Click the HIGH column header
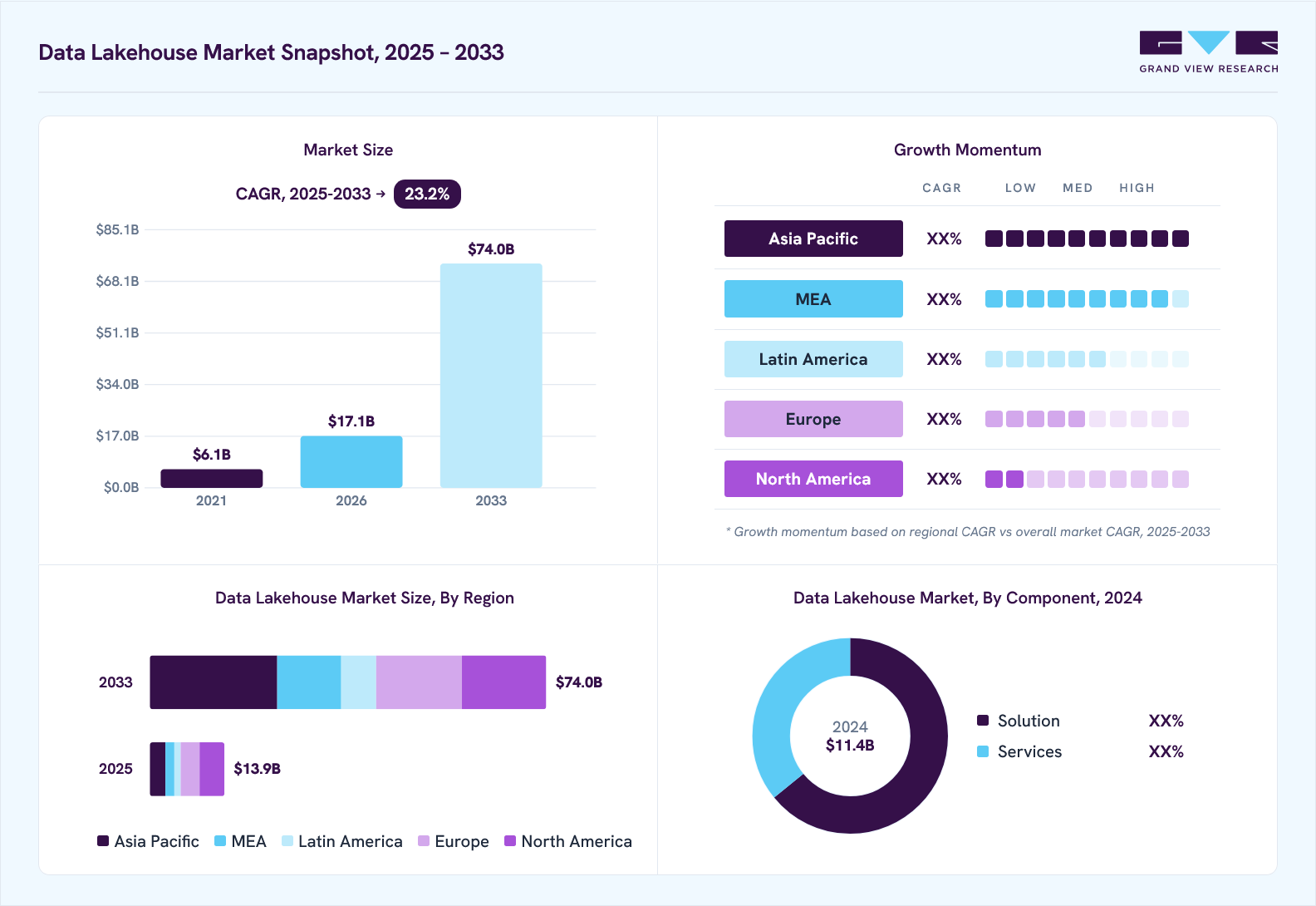The image size is (1316, 906). coord(1137,188)
